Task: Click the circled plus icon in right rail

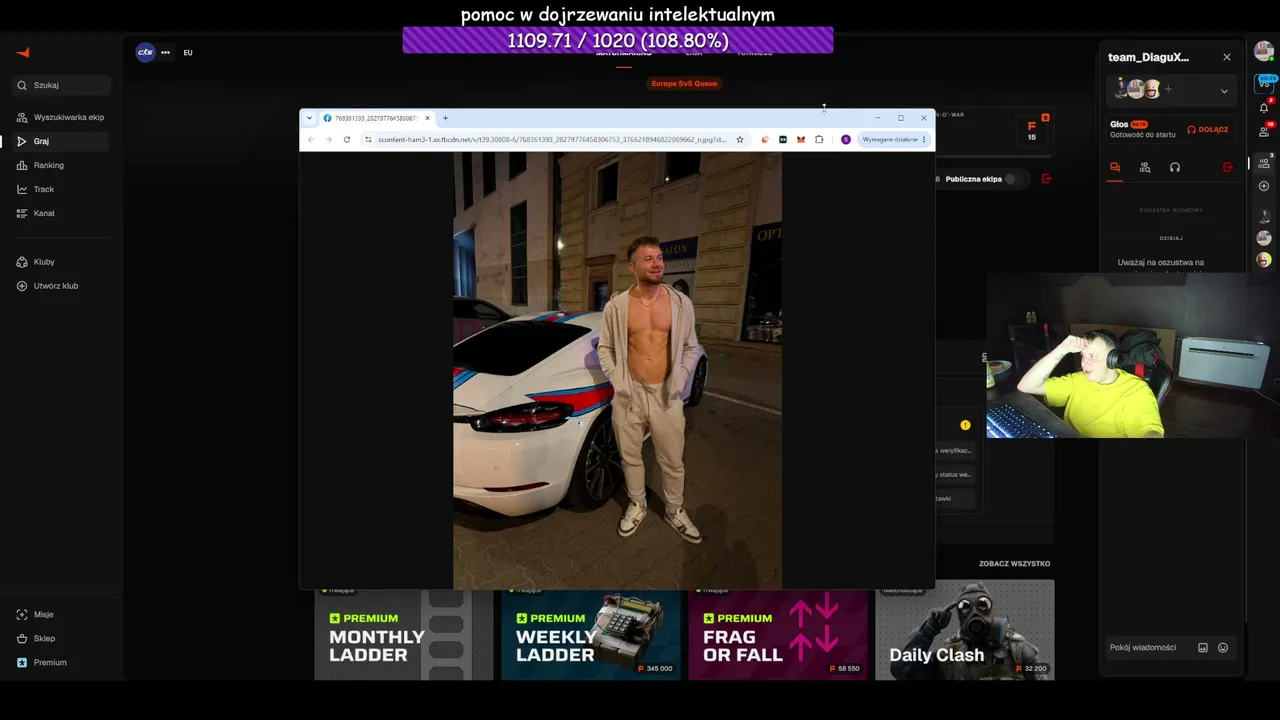Action: (1264, 186)
